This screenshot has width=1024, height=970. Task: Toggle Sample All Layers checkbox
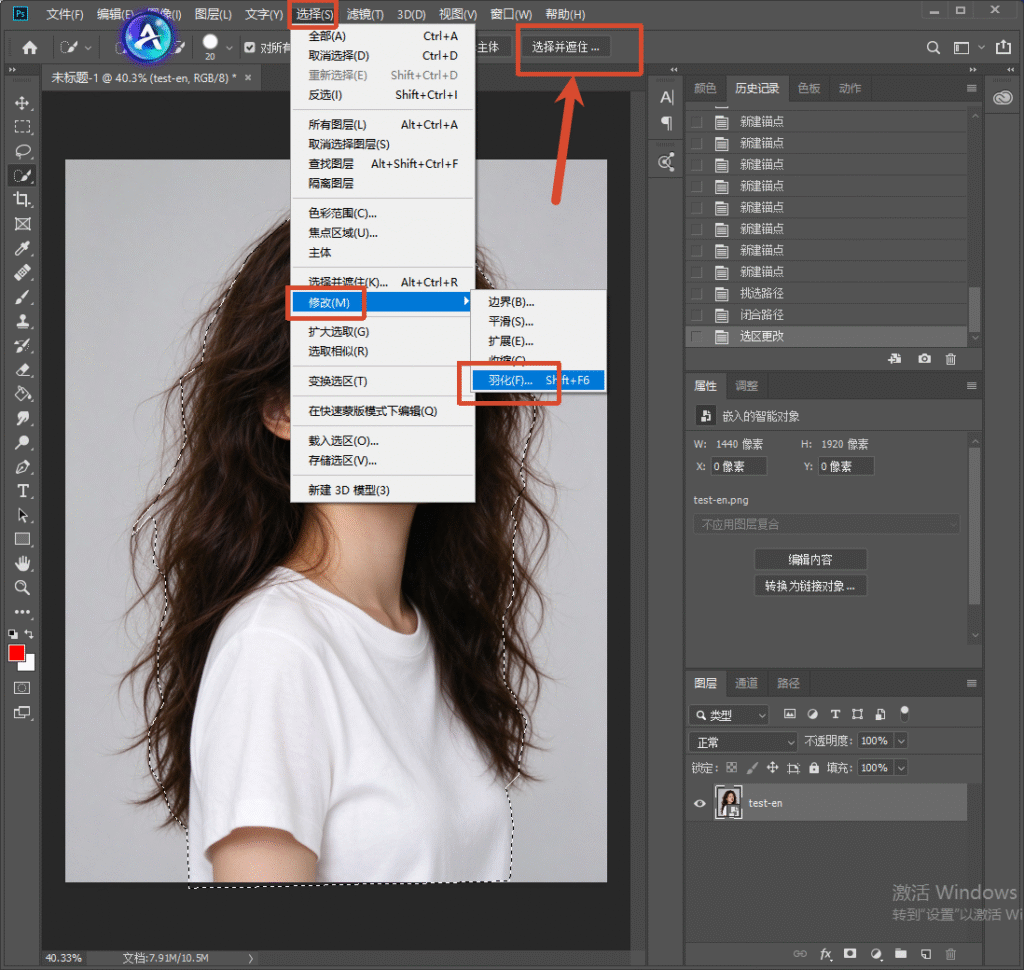[249, 47]
